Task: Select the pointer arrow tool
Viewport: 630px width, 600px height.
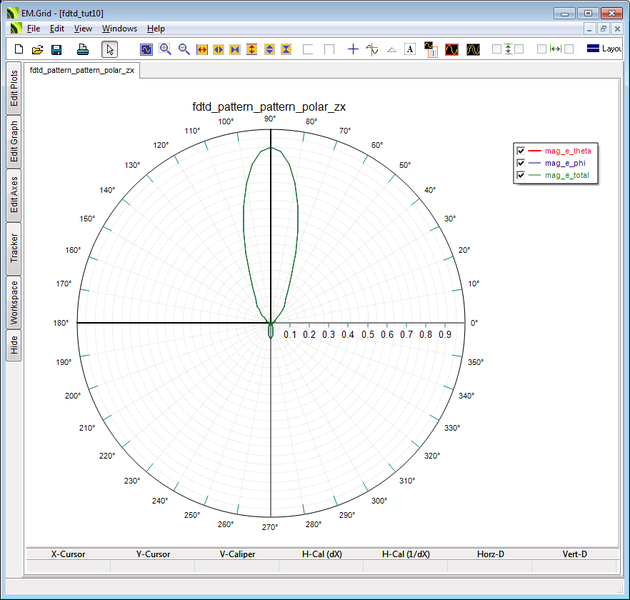Action: tap(109, 49)
